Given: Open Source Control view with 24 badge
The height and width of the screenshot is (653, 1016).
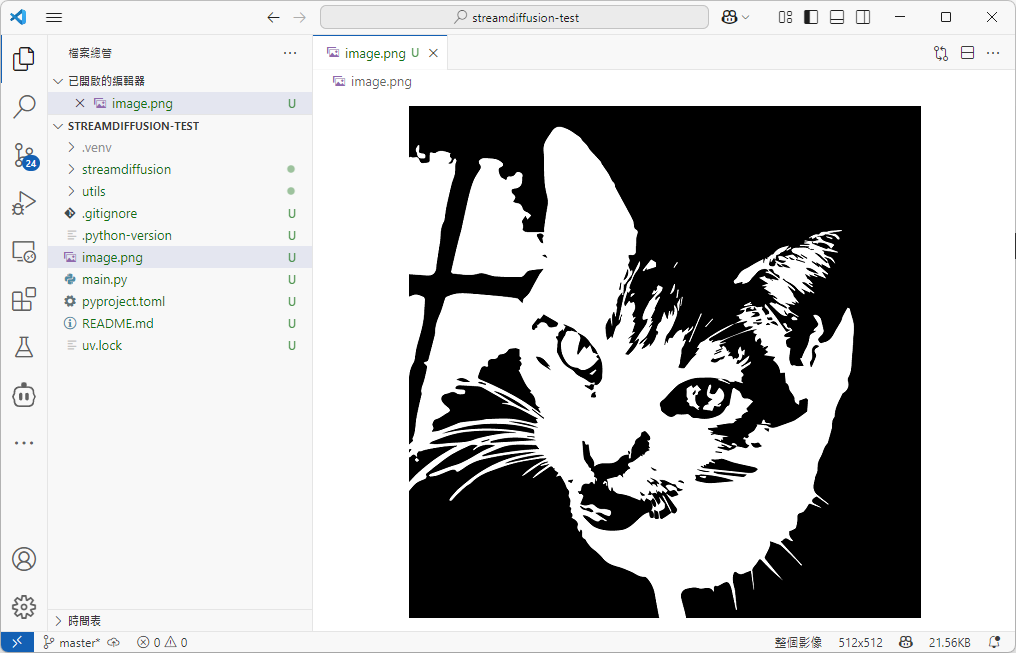Looking at the screenshot, I should pos(24,155).
